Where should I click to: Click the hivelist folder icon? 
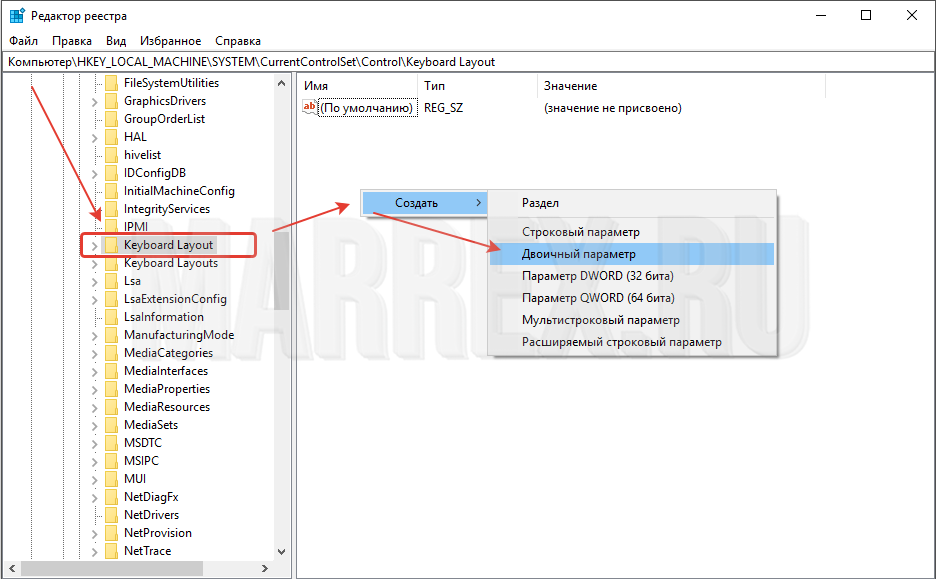111,155
